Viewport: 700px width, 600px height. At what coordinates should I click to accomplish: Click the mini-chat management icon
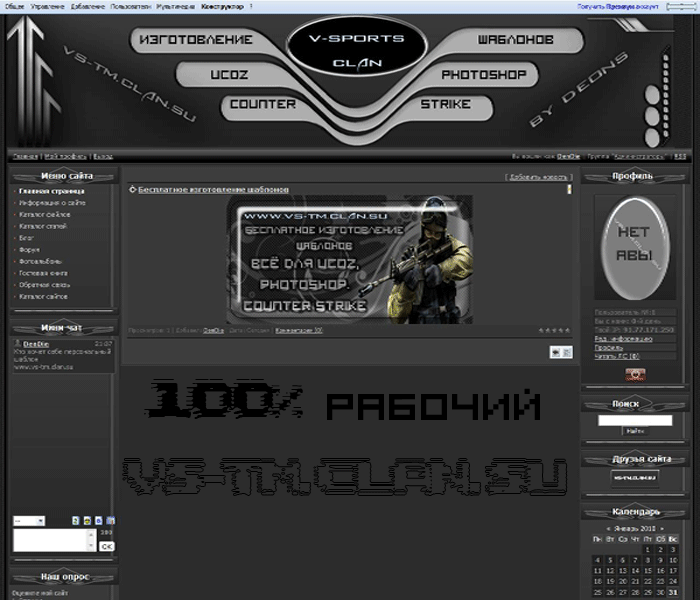coord(110,521)
